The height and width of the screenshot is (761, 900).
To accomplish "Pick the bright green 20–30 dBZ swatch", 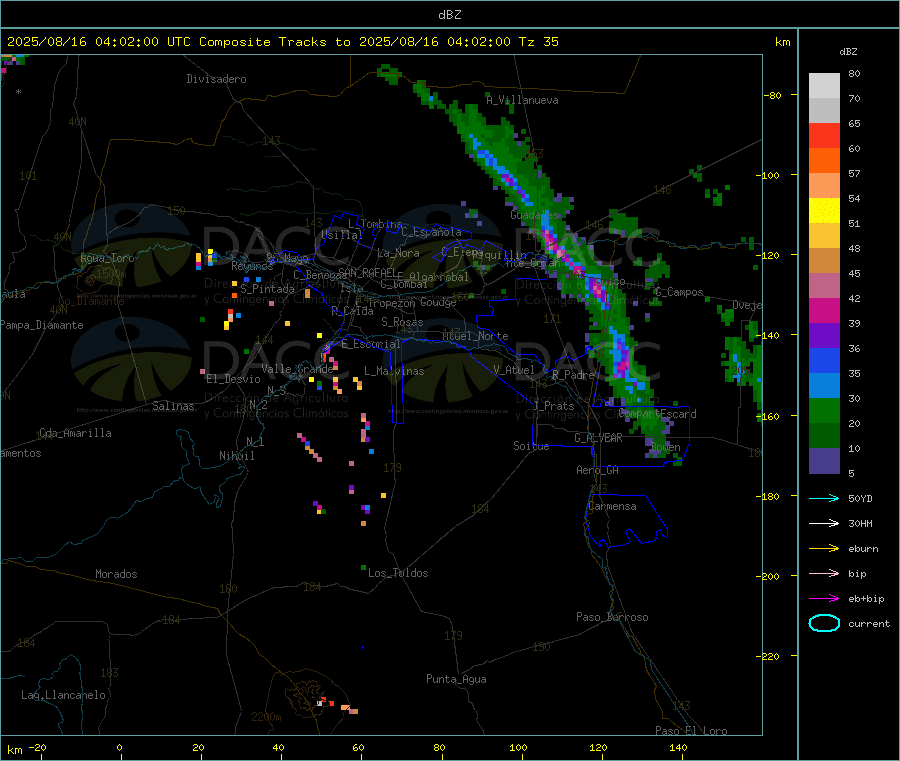I will pyautogui.click(x=824, y=410).
